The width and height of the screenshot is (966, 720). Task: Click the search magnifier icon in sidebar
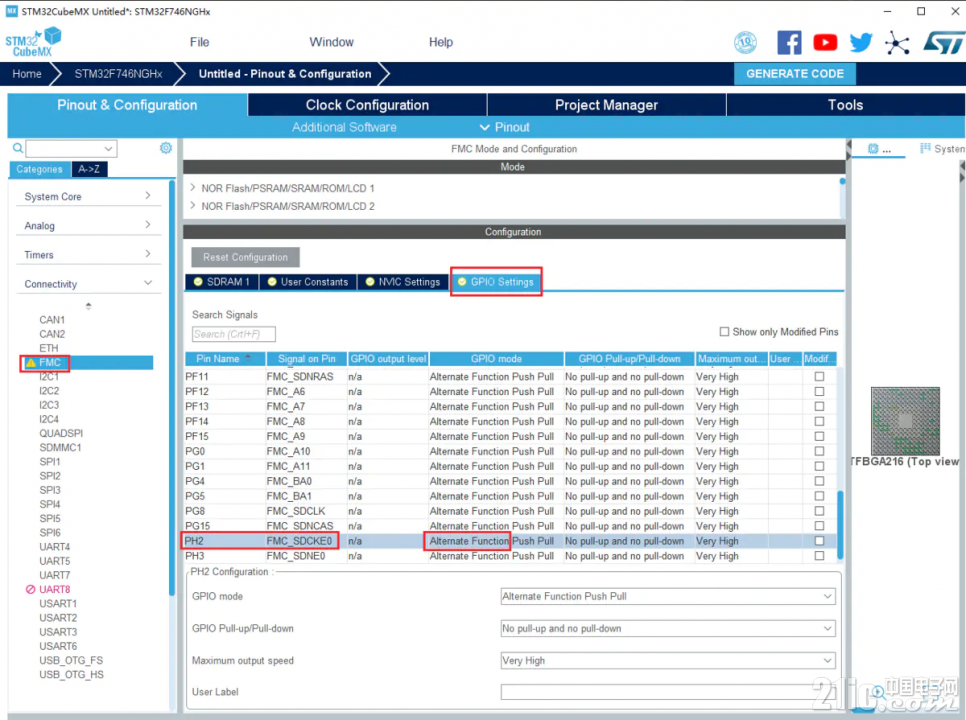[18, 148]
